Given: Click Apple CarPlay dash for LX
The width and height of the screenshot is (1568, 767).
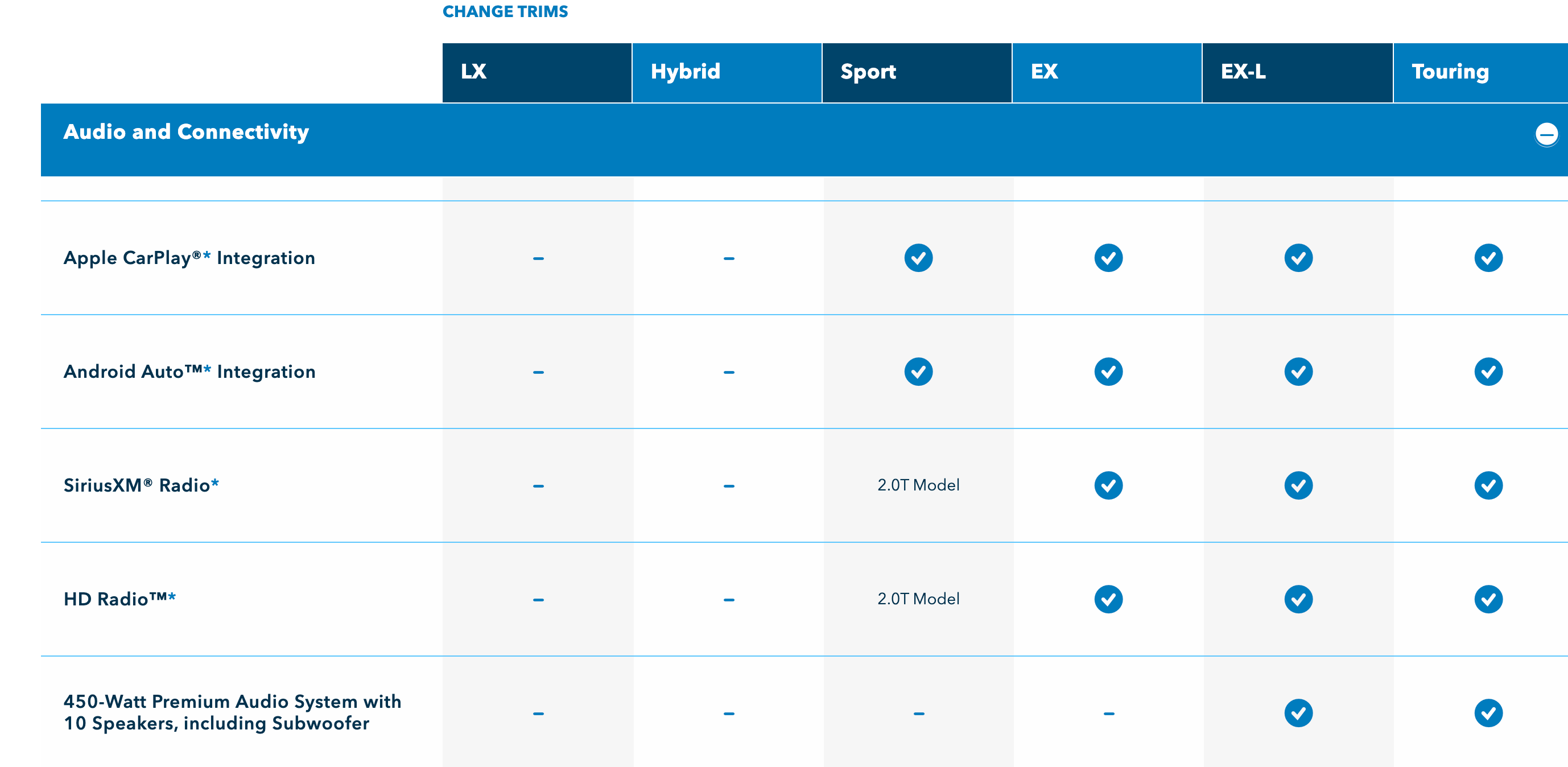Looking at the screenshot, I should click(x=538, y=259).
